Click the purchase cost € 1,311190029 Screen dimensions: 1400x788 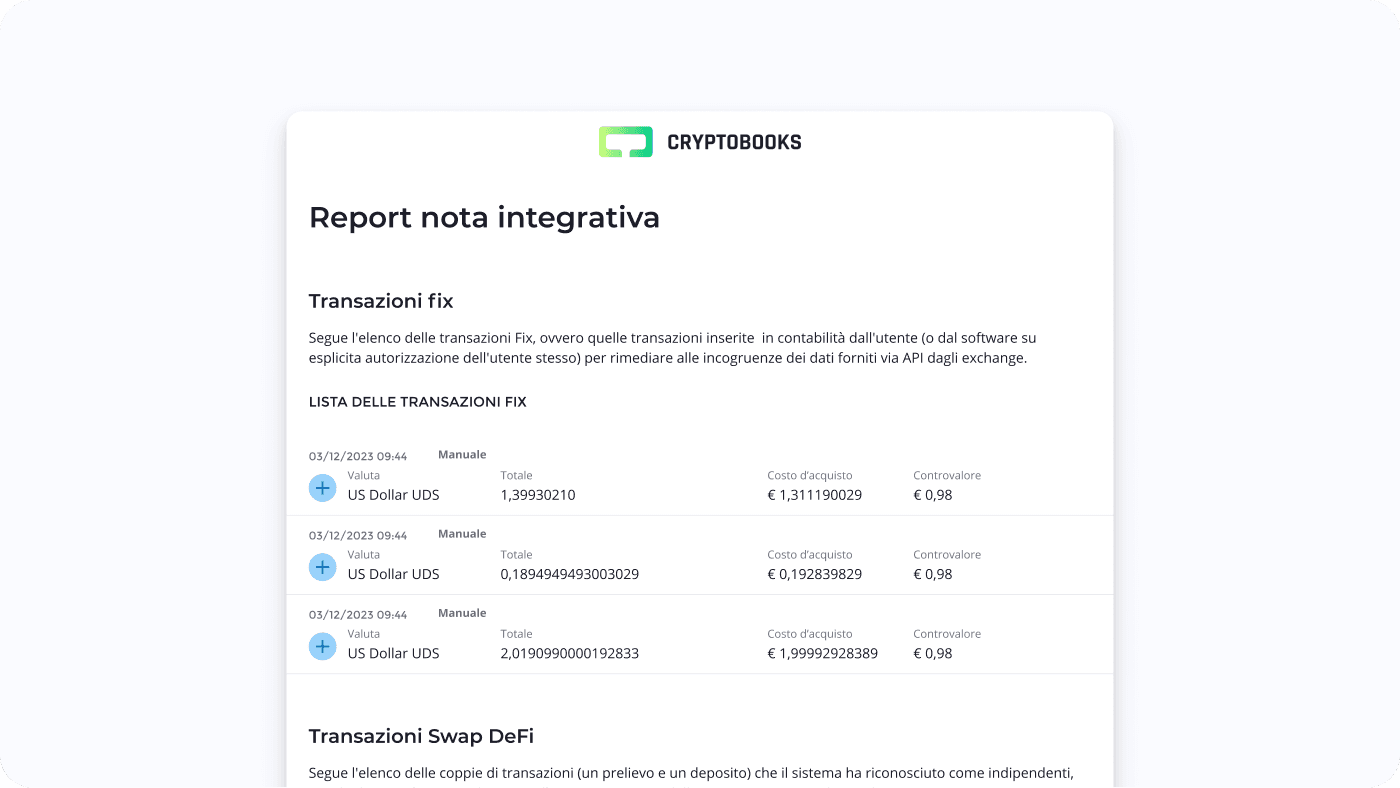[x=814, y=495]
